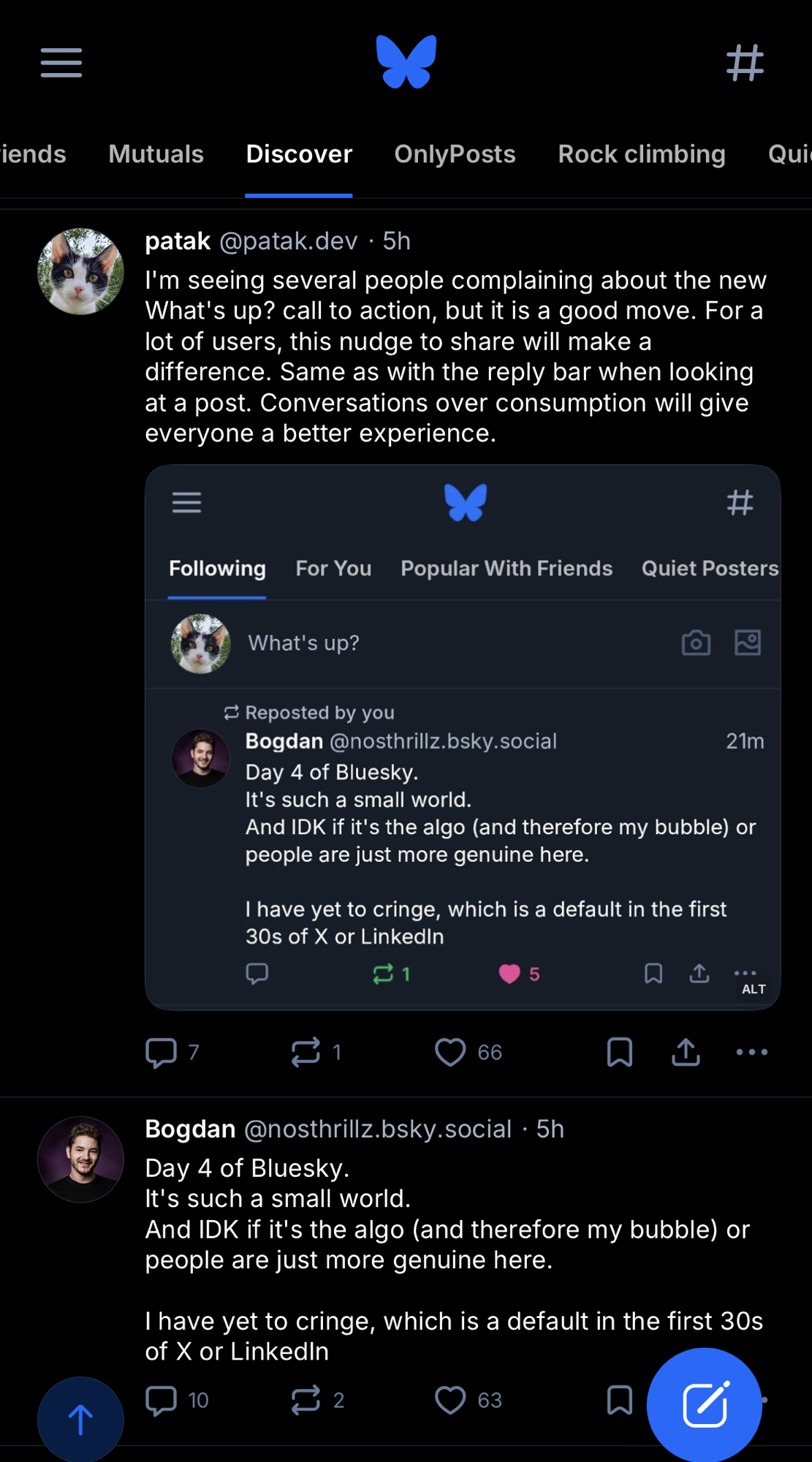The height and width of the screenshot is (1462, 812).
Task: Like Bogdan's post with 63 likes
Action: click(450, 1401)
